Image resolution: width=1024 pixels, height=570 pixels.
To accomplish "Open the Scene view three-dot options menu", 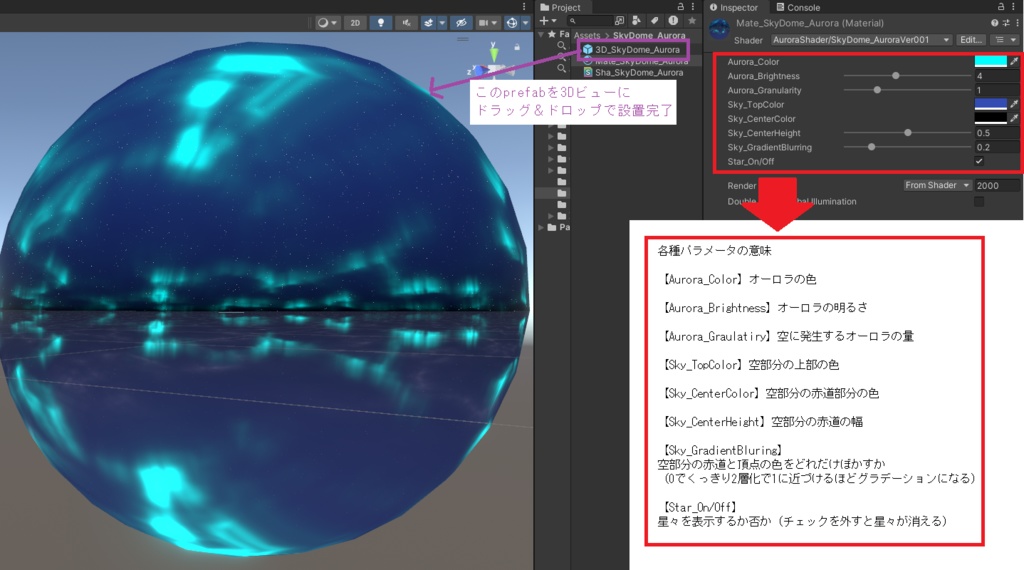I will click(524, 7).
